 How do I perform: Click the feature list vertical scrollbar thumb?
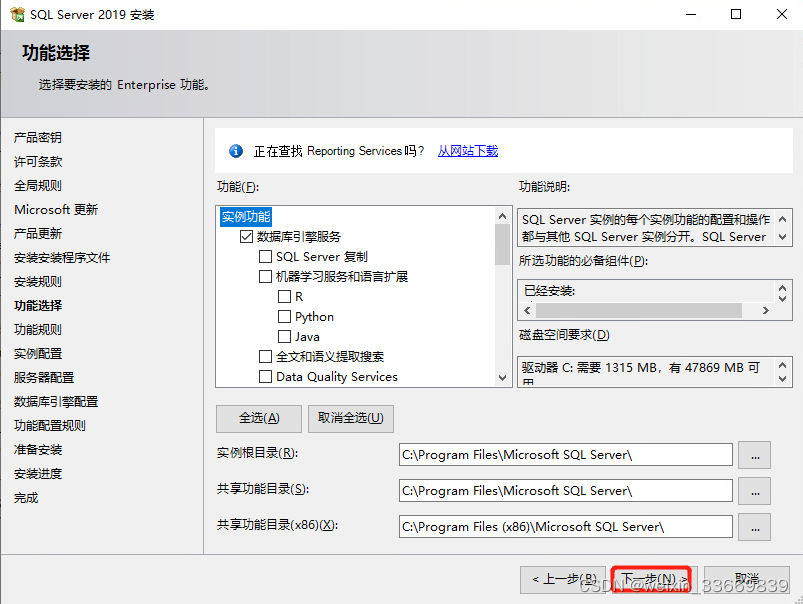coord(502,244)
